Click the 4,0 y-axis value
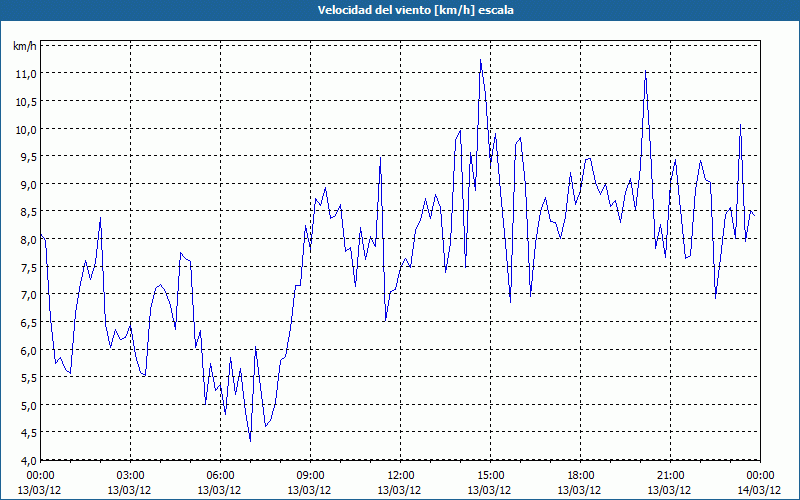Viewport: 800px width, 500px height. (28, 460)
